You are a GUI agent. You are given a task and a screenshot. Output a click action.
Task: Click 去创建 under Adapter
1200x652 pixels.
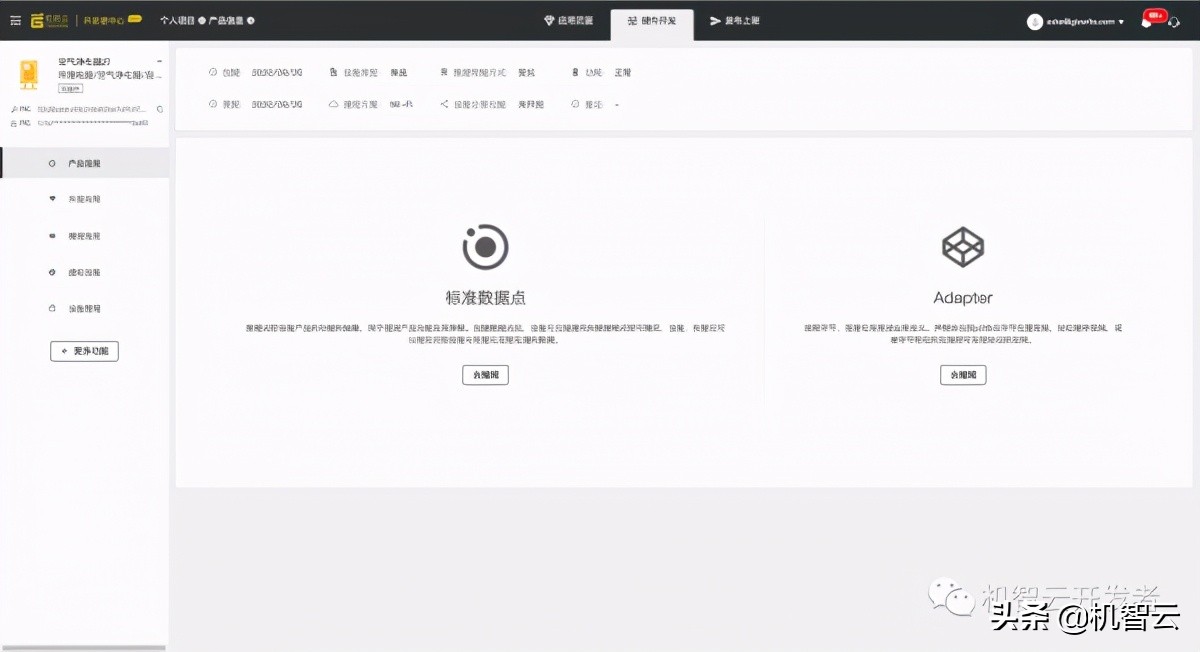(963, 374)
